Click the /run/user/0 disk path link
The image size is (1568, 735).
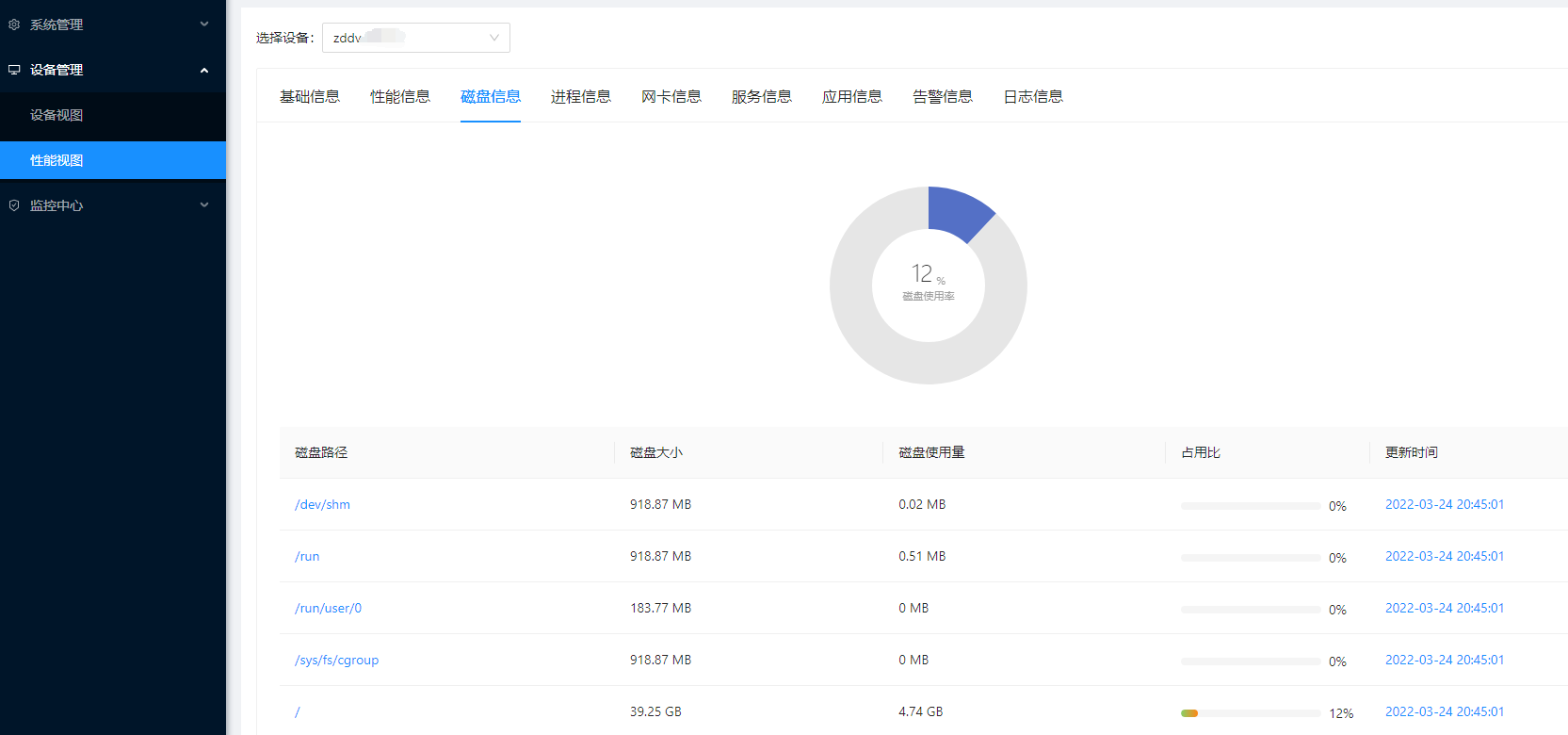coord(328,608)
